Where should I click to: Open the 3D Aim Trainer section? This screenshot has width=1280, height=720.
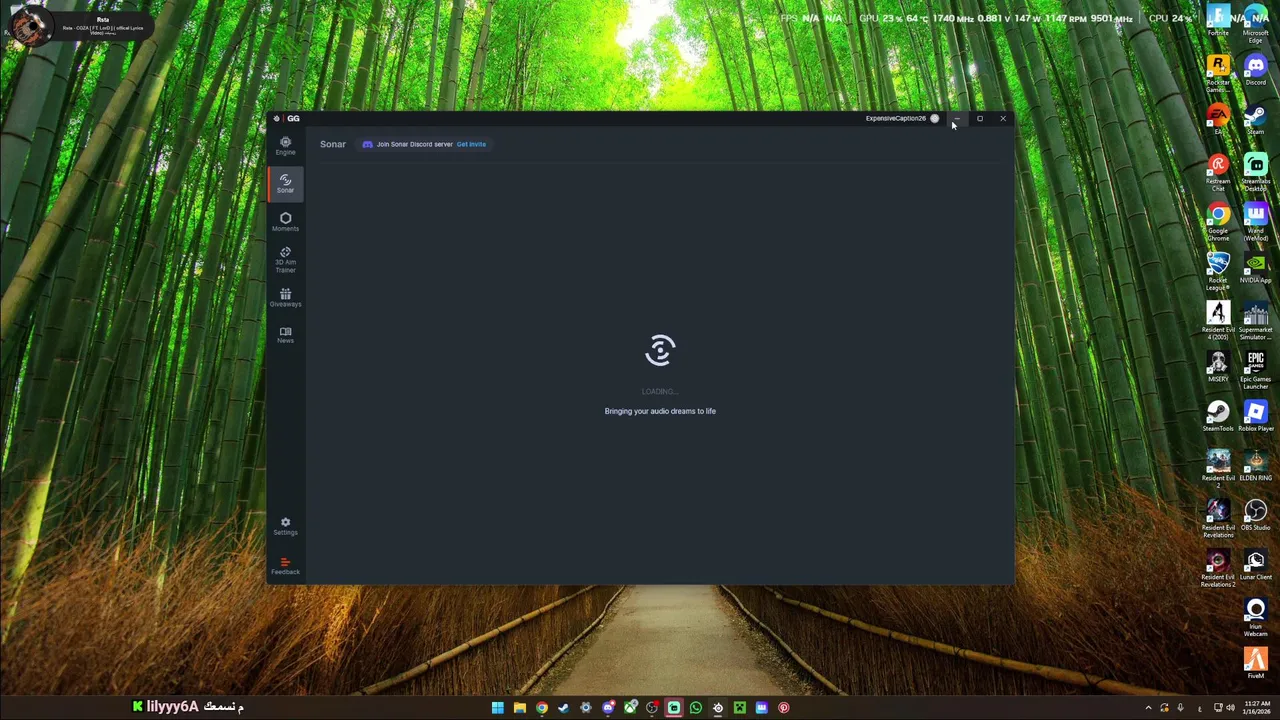[x=285, y=260]
